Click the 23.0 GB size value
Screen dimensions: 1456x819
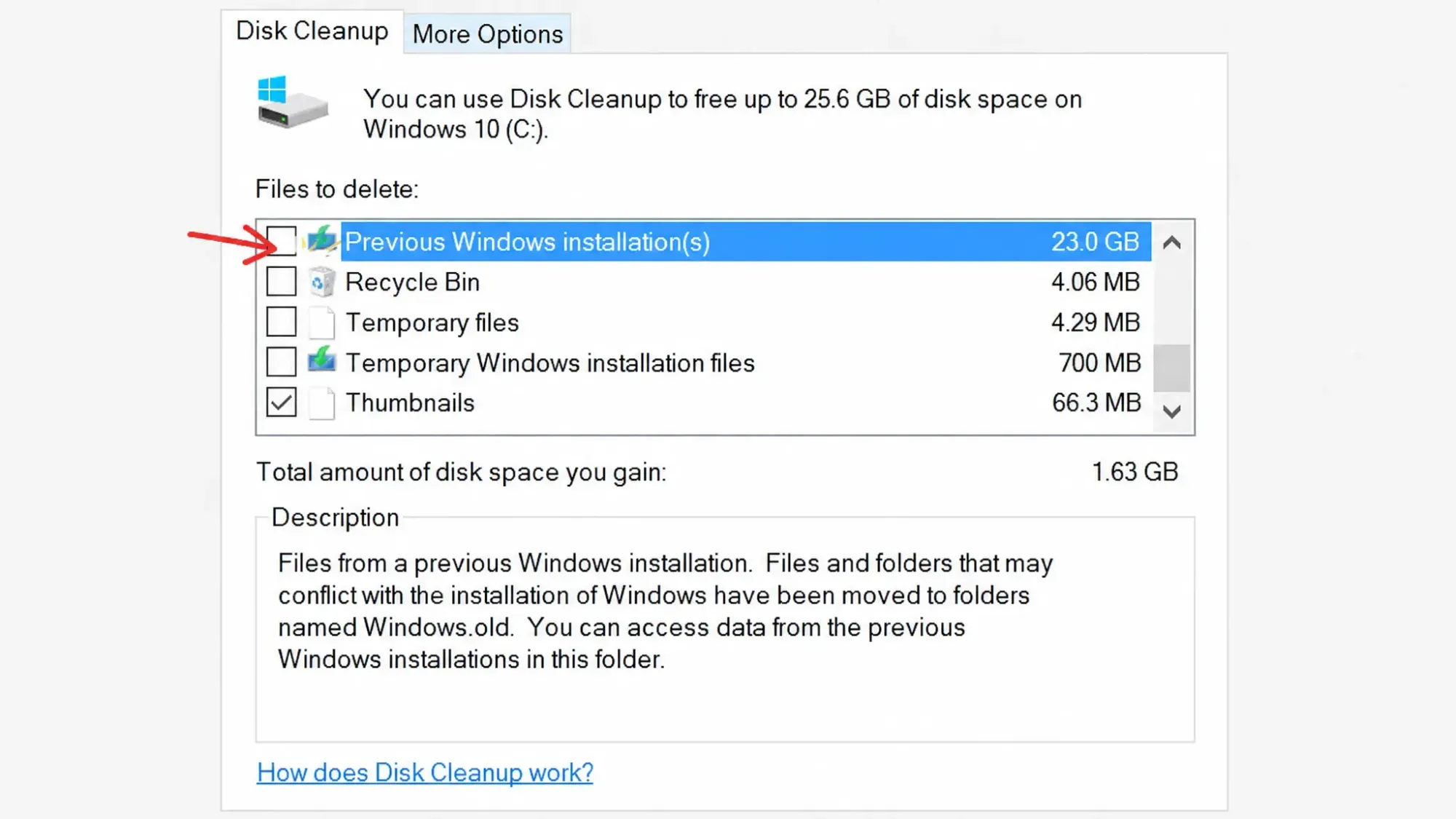coord(1095,242)
